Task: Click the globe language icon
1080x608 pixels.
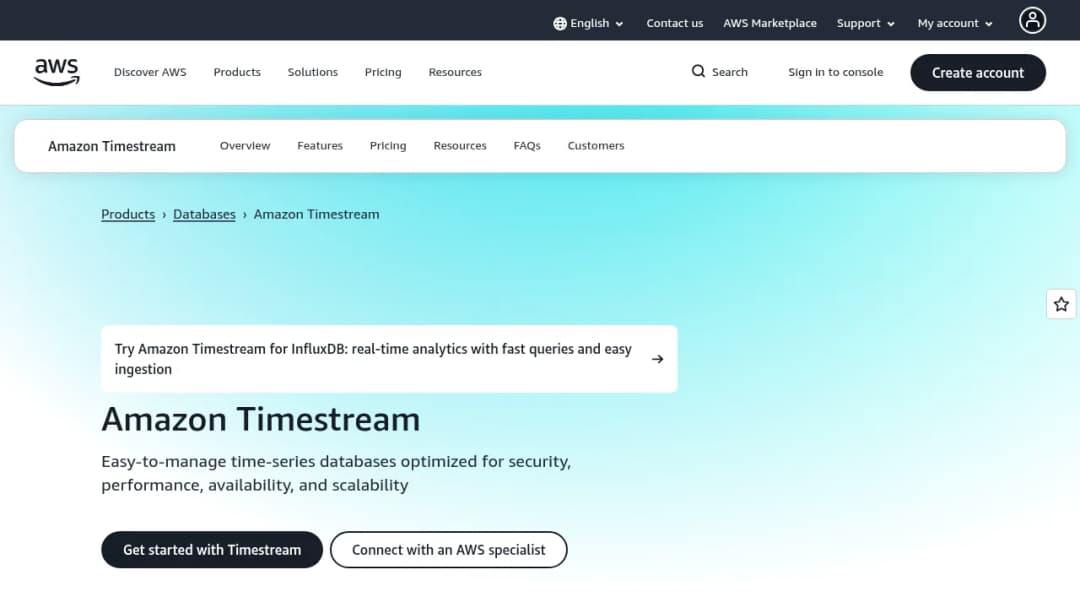Action: [x=560, y=23]
